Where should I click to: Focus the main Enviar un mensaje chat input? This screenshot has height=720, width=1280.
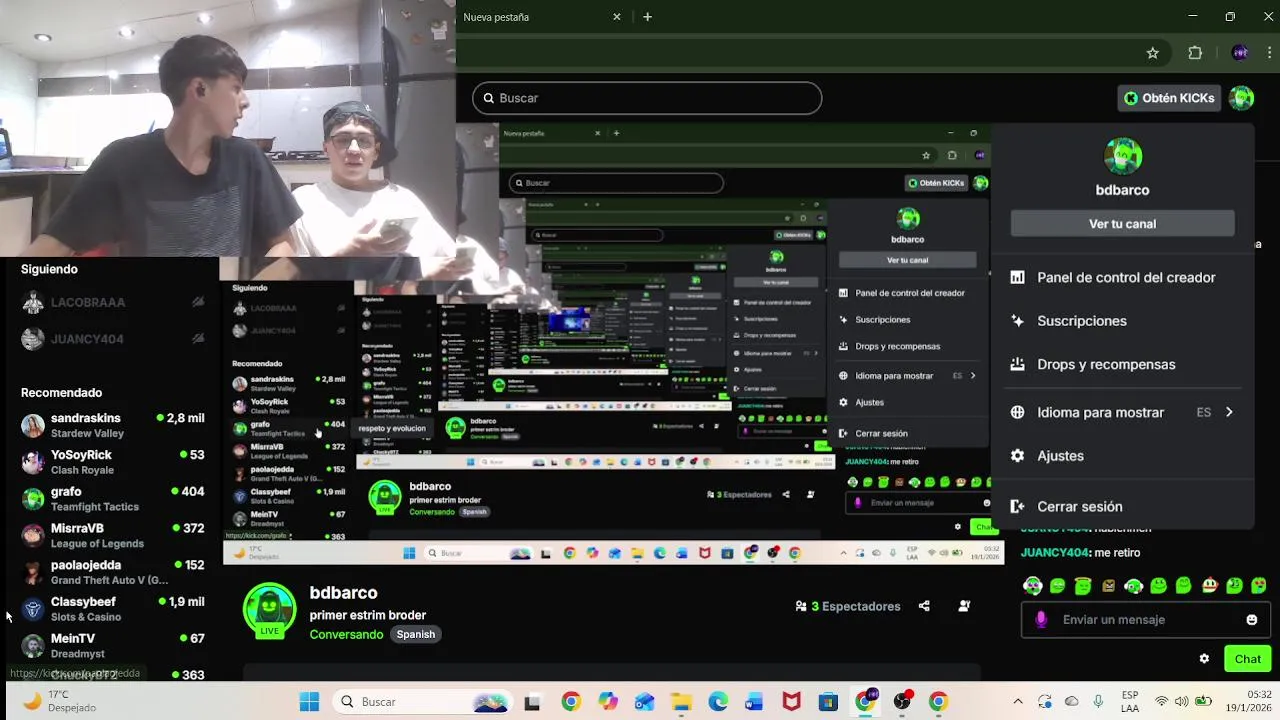tap(1145, 620)
